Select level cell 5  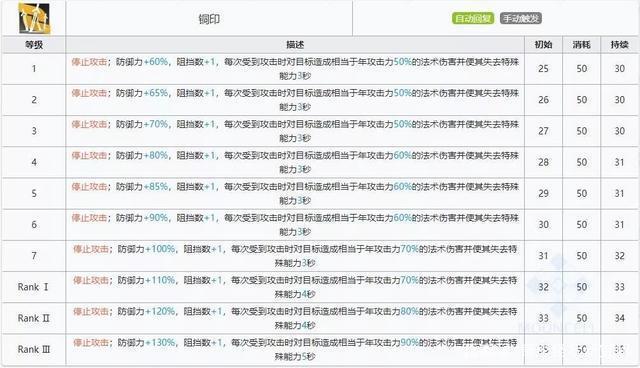coord(34,193)
